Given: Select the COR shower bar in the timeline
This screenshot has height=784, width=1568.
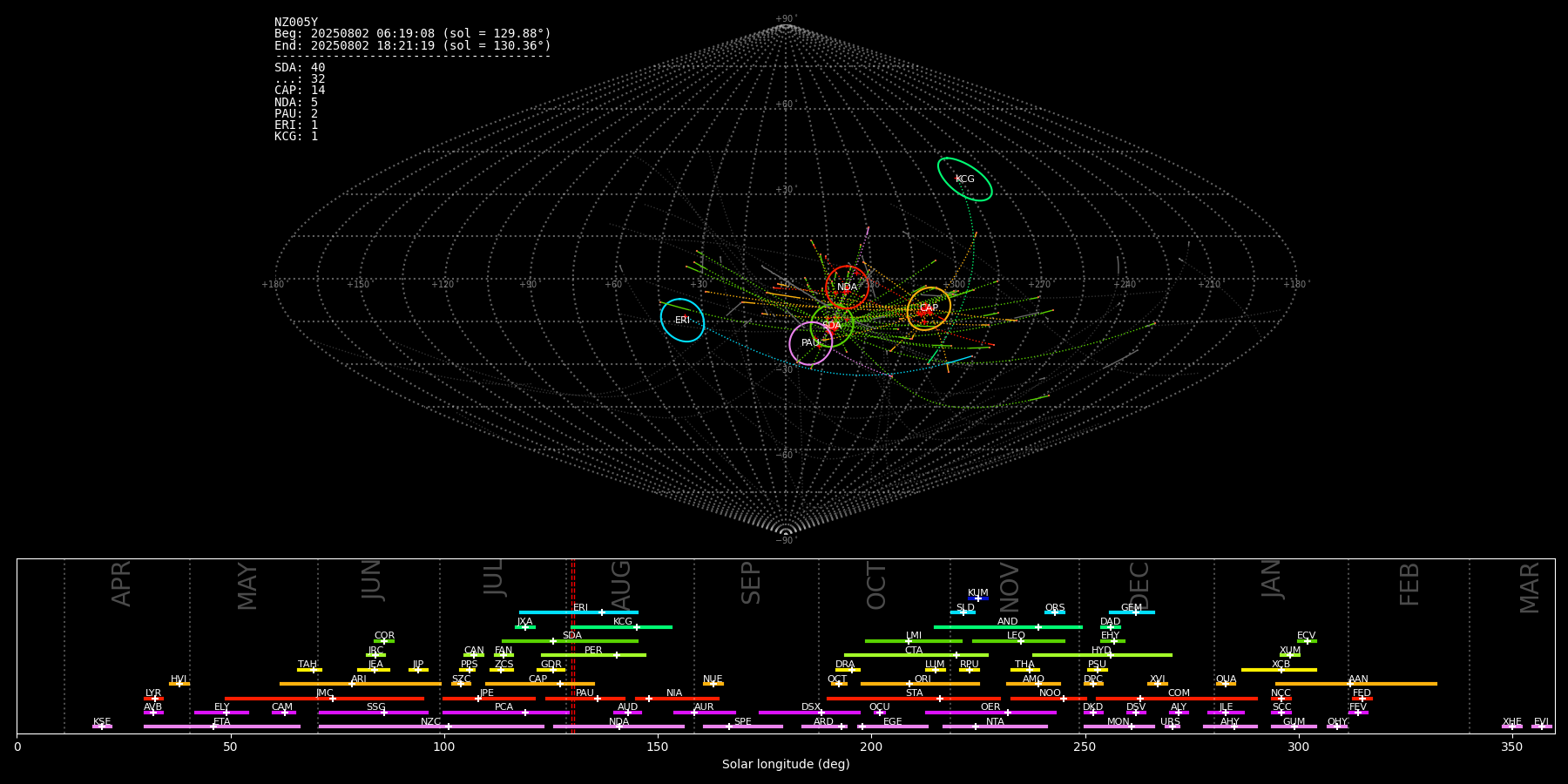Looking at the screenshot, I should click(x=384, y=641).
